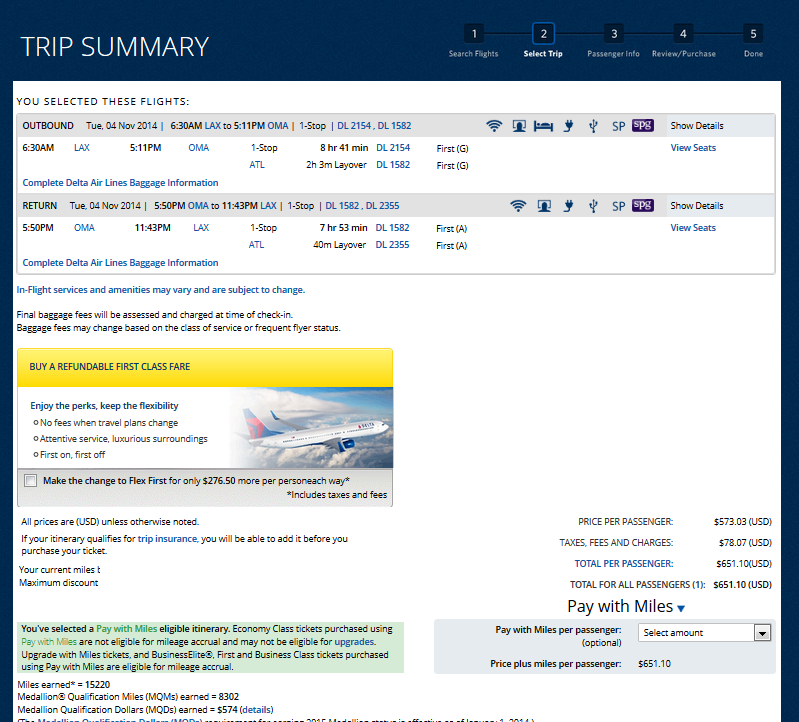Screen dimensions: 799x722
Task: Click the purple SPG badge on return flight
Action: tap(643, 206)
